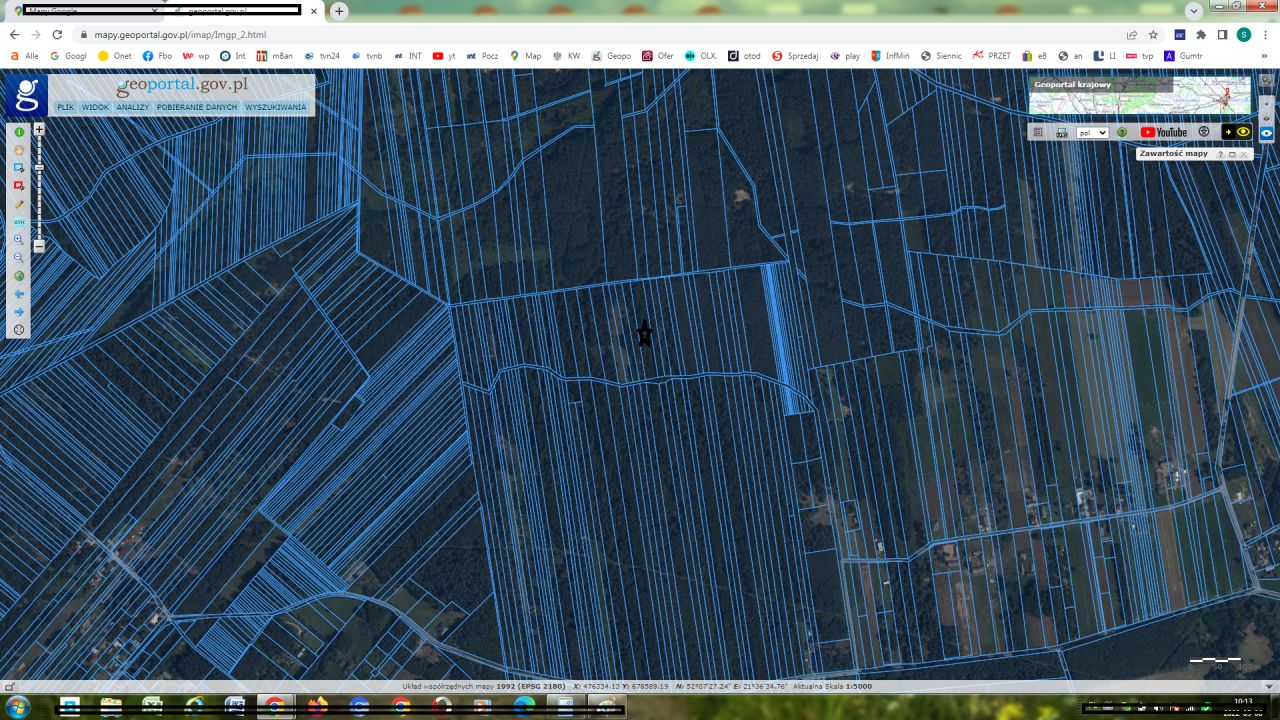Select the red rectangle selection tool
The width and height of the screenshot is (1280, 720).
19,186
